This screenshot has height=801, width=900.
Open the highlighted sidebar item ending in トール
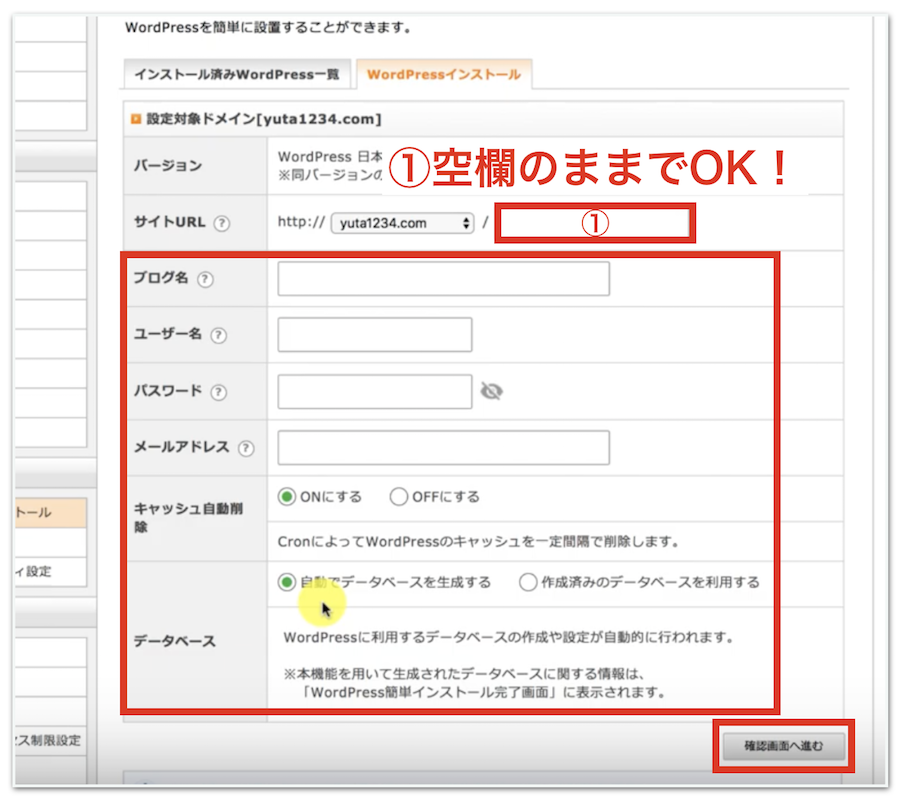tap(50, 512)
